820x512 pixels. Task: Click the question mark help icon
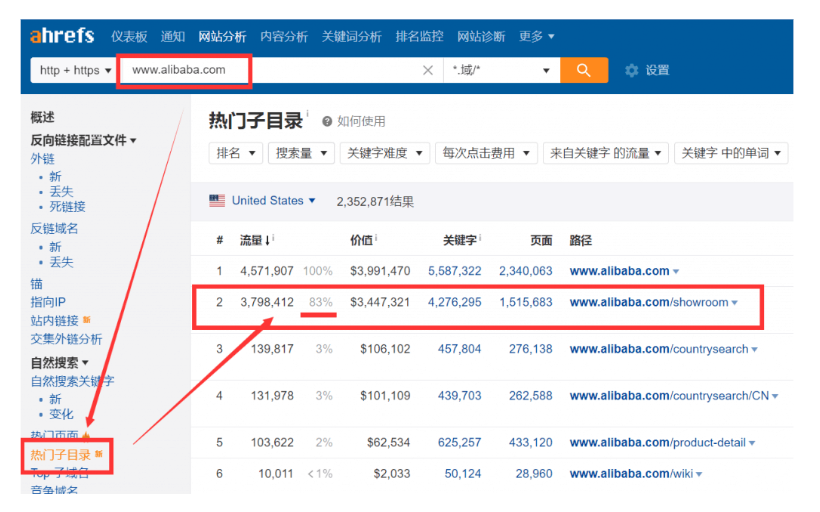327,121
